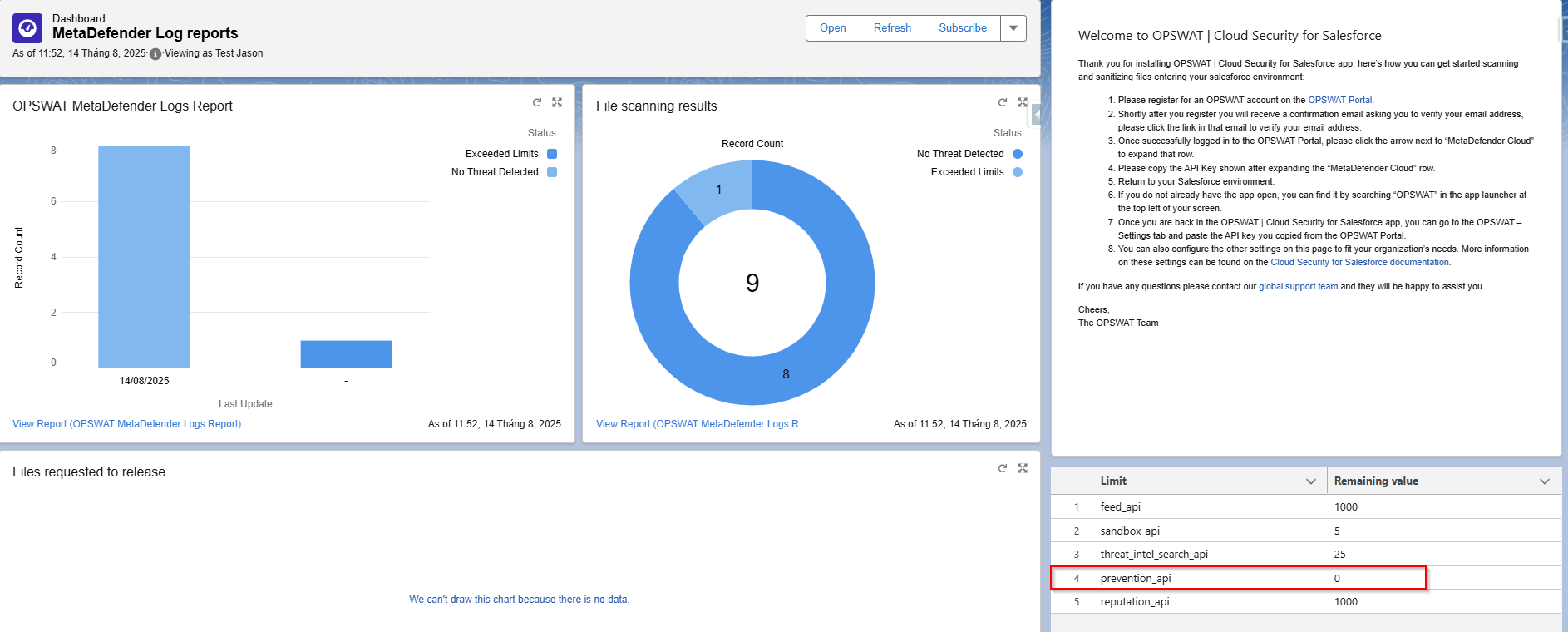
Task: Open the Limit column dropdown menu
Action: [1311, 481]
